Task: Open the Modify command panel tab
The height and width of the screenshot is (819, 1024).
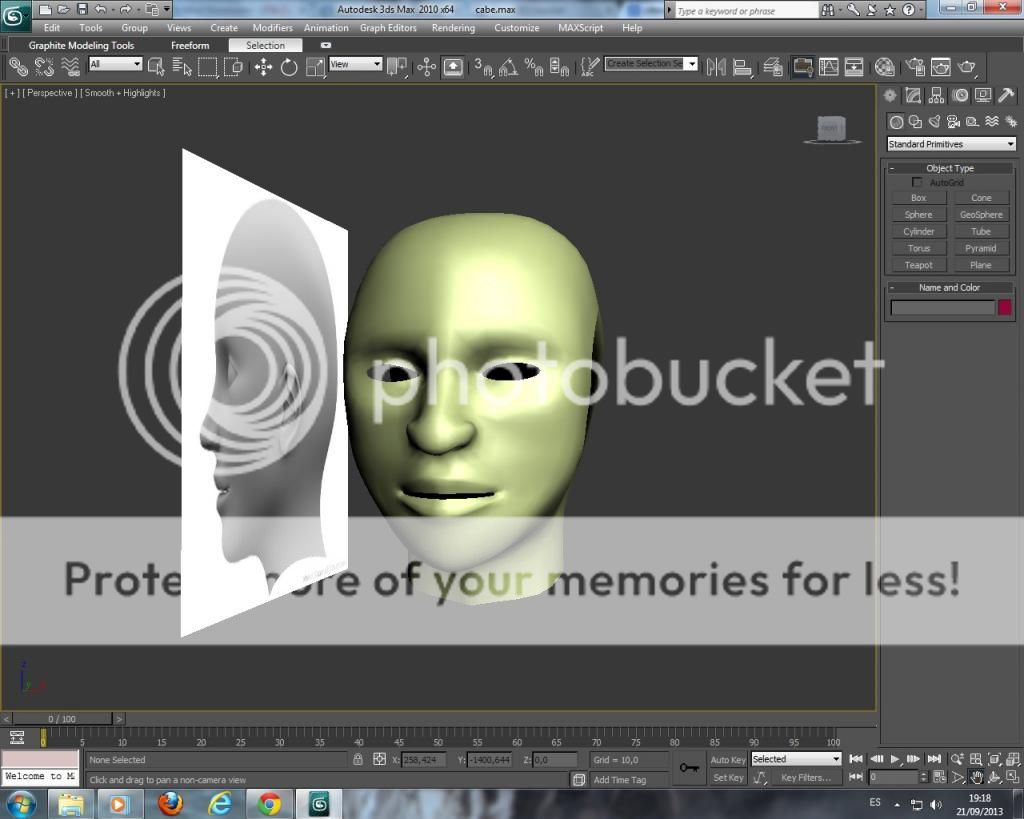Action: pos(913,96)
